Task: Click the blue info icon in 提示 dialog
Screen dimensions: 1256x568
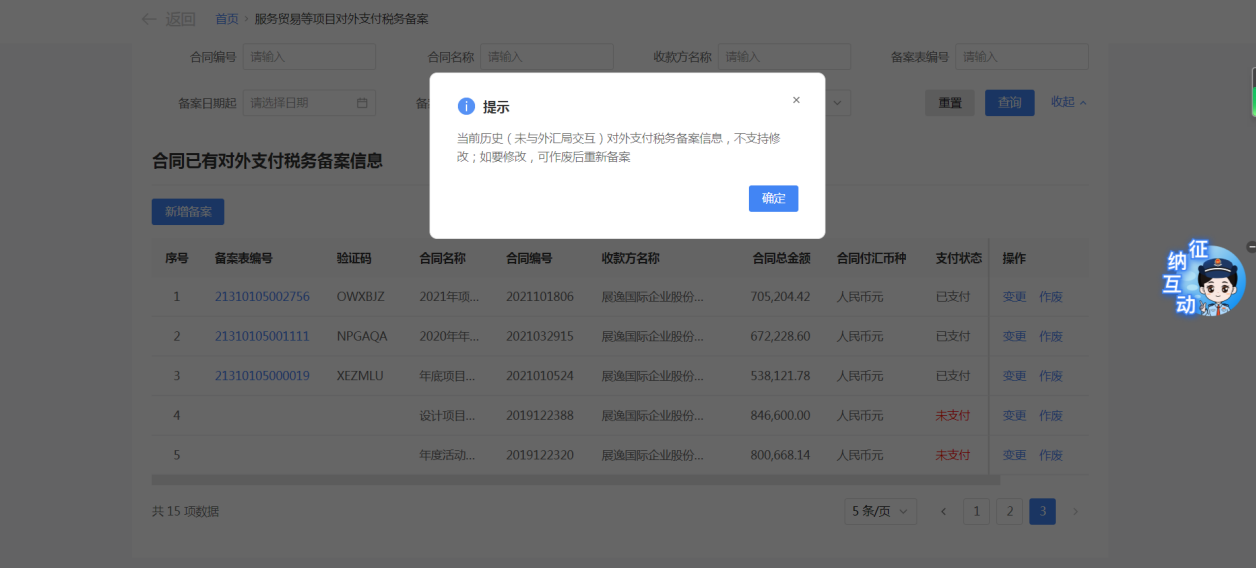Action: click(x=465, y=106)
